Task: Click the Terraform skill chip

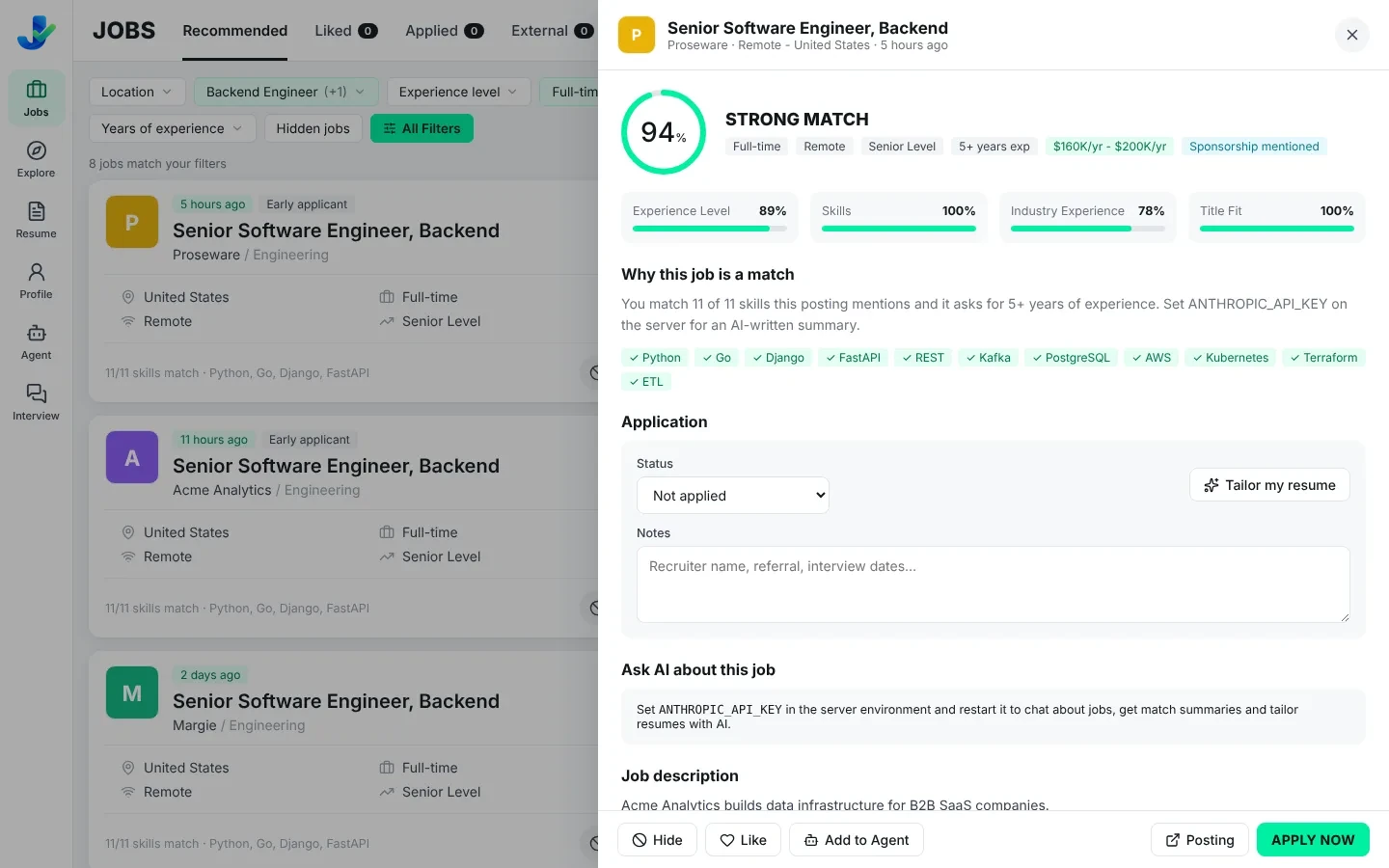Action: point(1323,358)
